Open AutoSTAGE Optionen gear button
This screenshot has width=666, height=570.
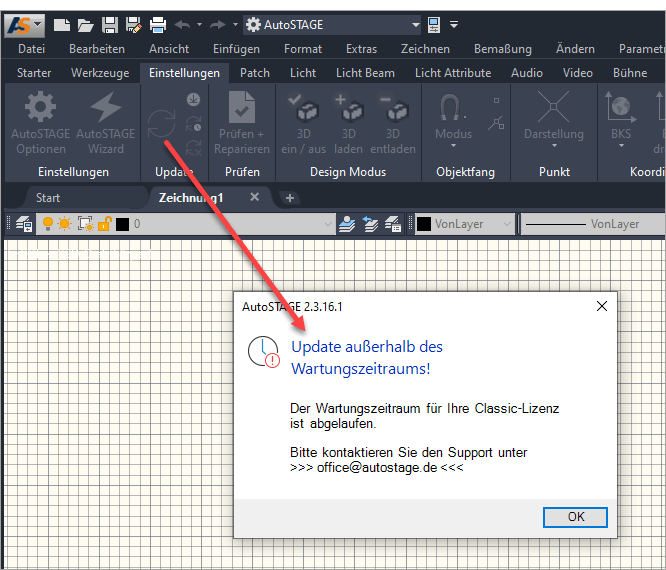coord(40,123)
